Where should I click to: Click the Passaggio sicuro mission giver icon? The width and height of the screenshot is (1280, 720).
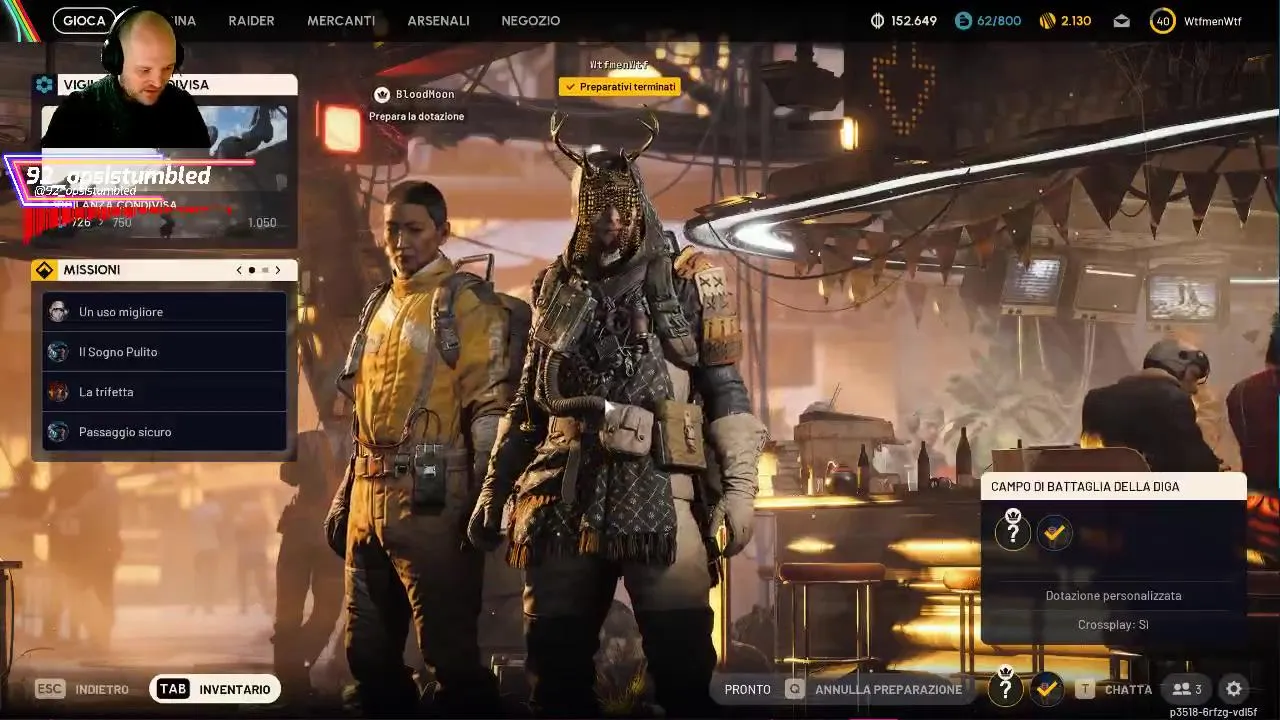[x=59, y=432]
